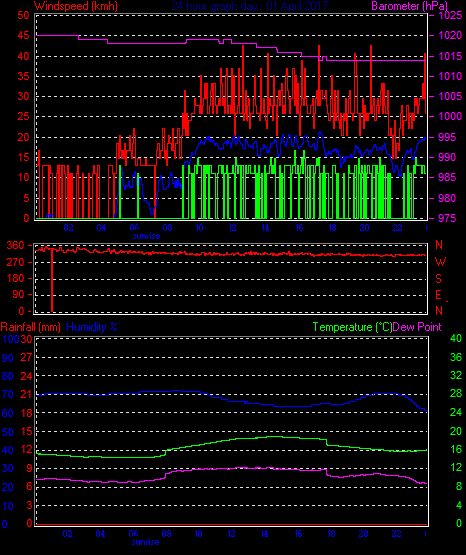Screen dimensions: 466x555
Task: Click 270 on the wind direction axis
Action: point(15,262)
